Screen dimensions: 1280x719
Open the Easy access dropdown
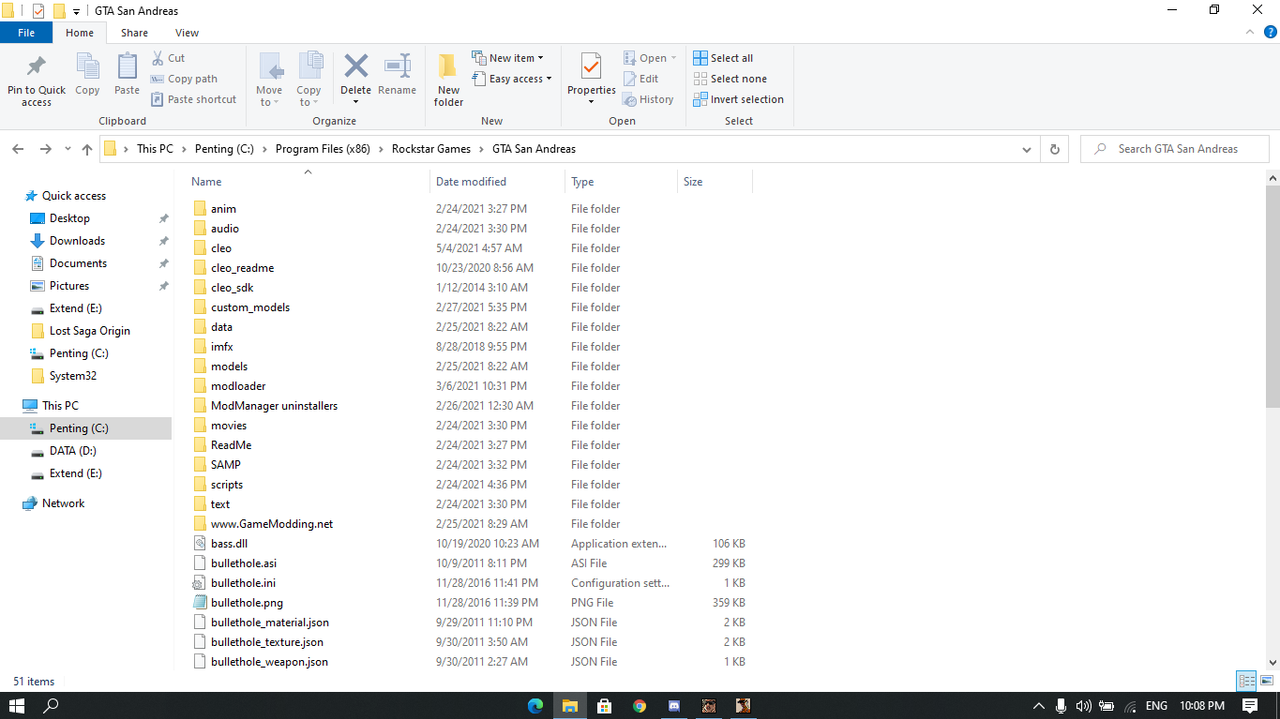pyautogui.click(x=512, y=79)
